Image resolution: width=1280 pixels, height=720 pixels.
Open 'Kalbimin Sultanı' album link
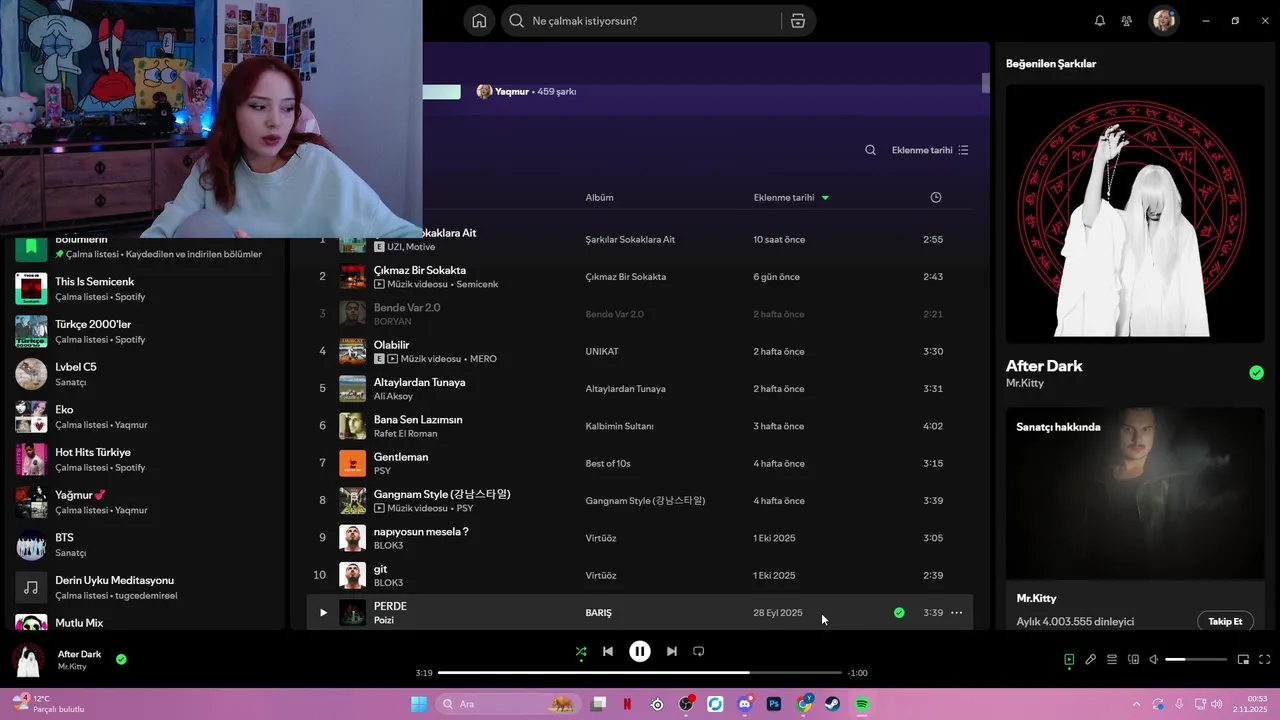tap(619, 426)
